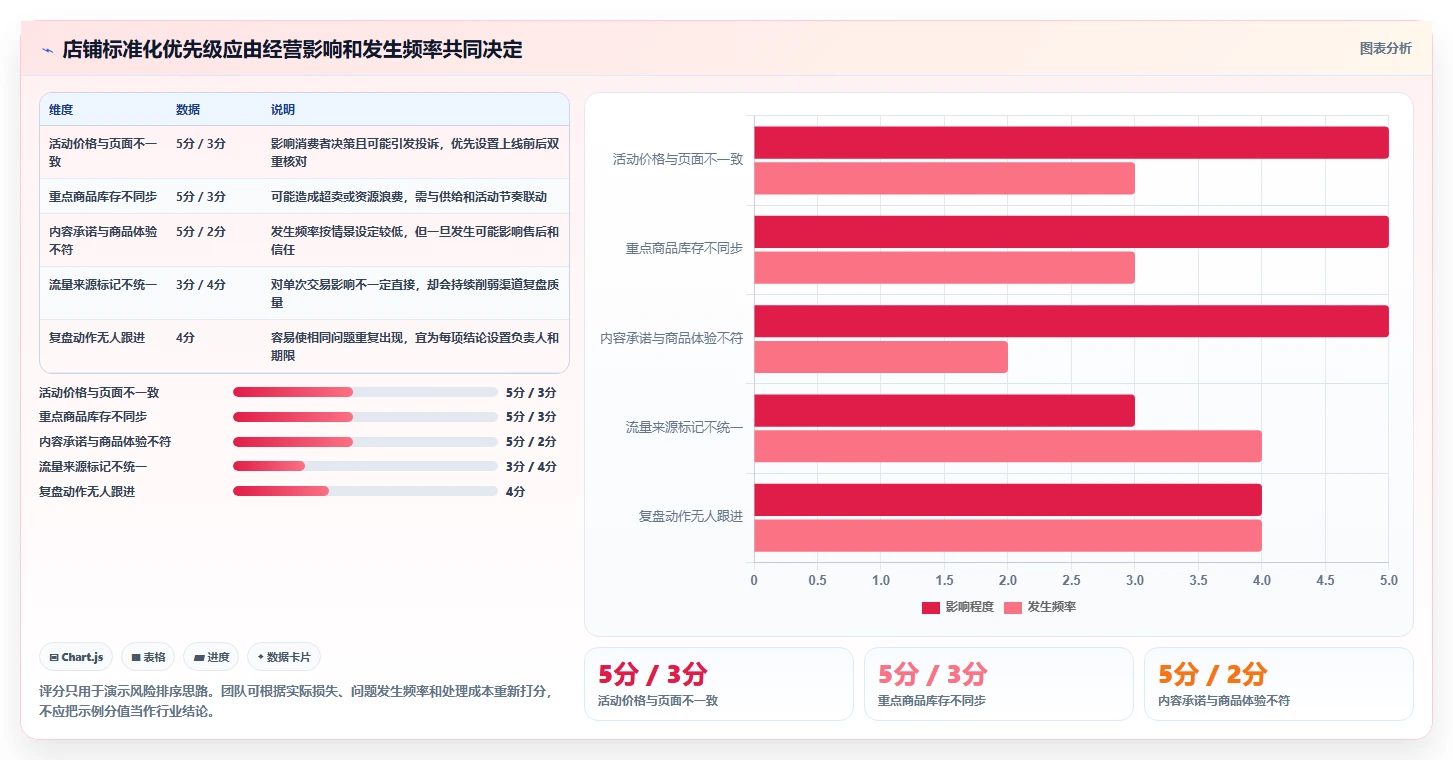1453x760 pixels.
Task: Click description starting 影响消费者决策
Action: pyautogui.click(x=415, y=152)
